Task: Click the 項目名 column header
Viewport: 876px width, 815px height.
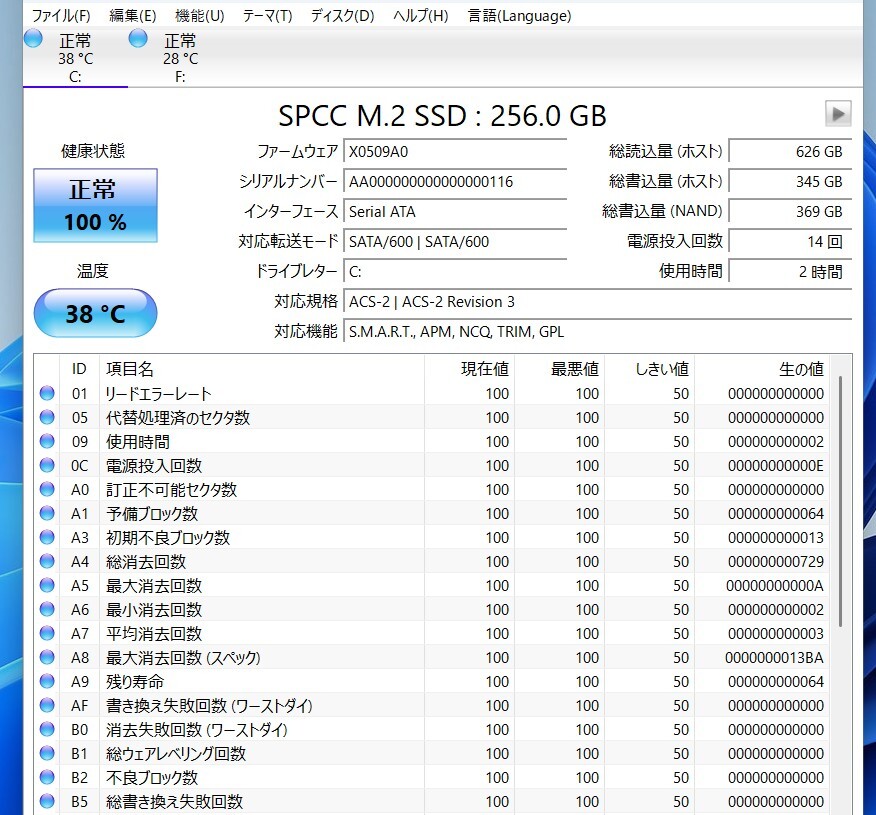Action: 261,369
